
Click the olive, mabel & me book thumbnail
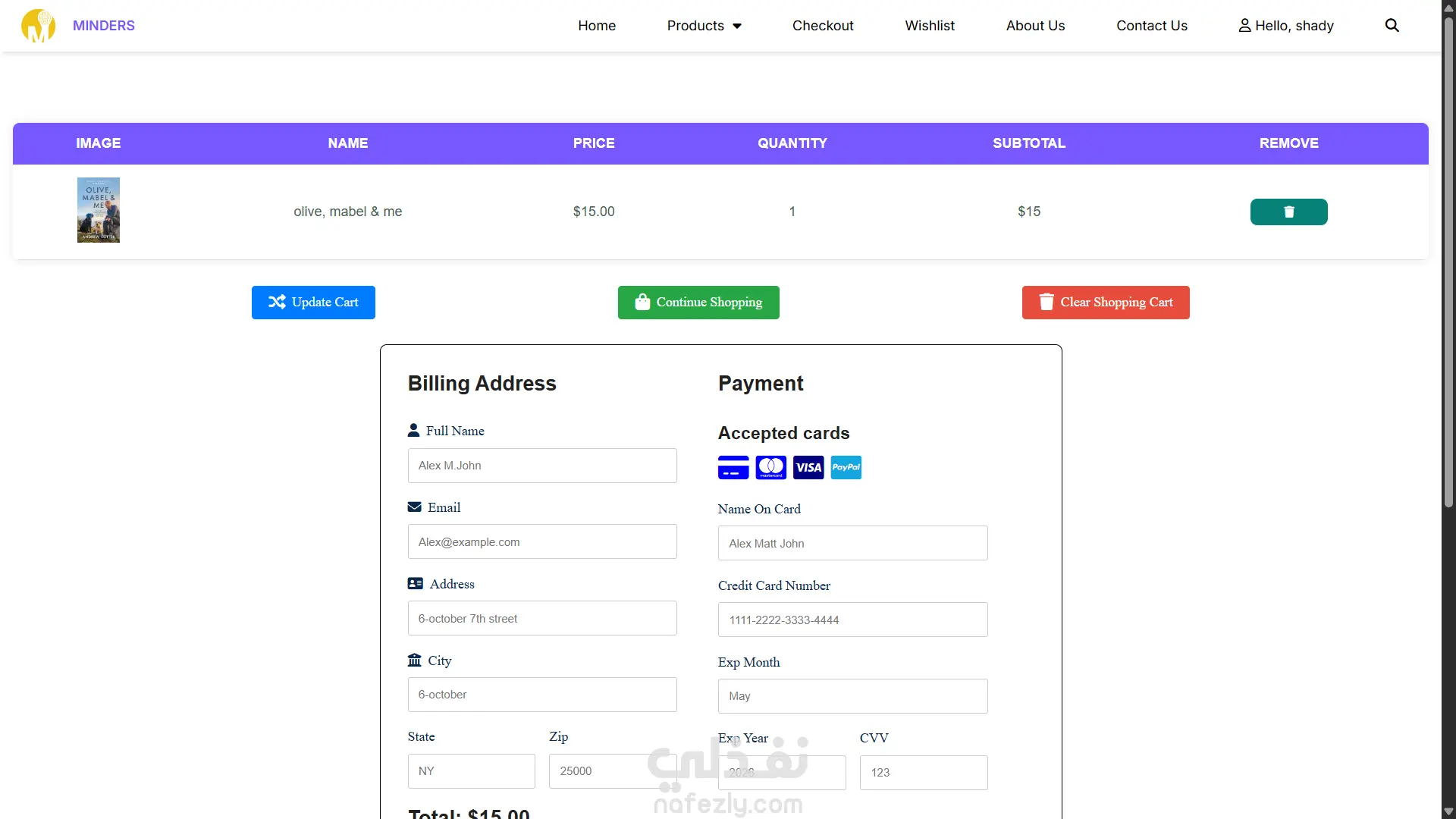99,210
